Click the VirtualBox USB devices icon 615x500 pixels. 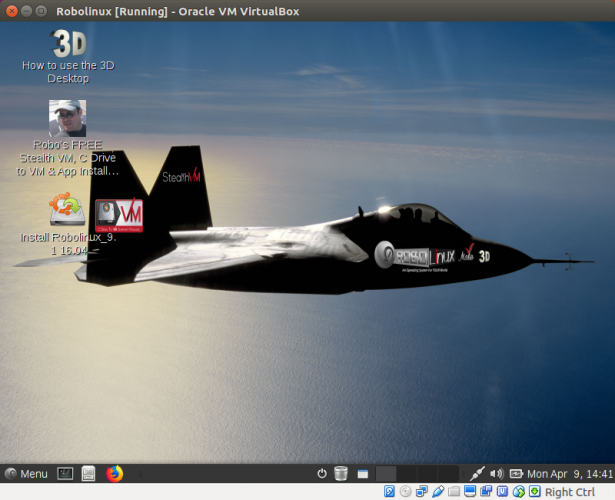pyautogui.click(x=438, y=491)
